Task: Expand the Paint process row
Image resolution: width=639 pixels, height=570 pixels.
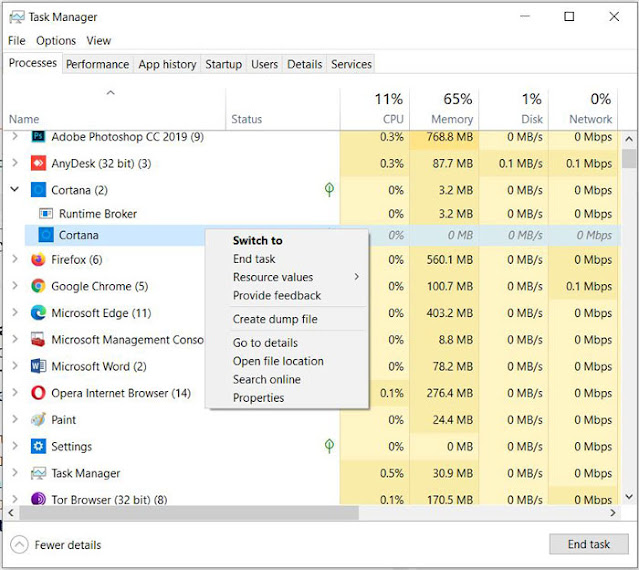Action: point(15,419)
